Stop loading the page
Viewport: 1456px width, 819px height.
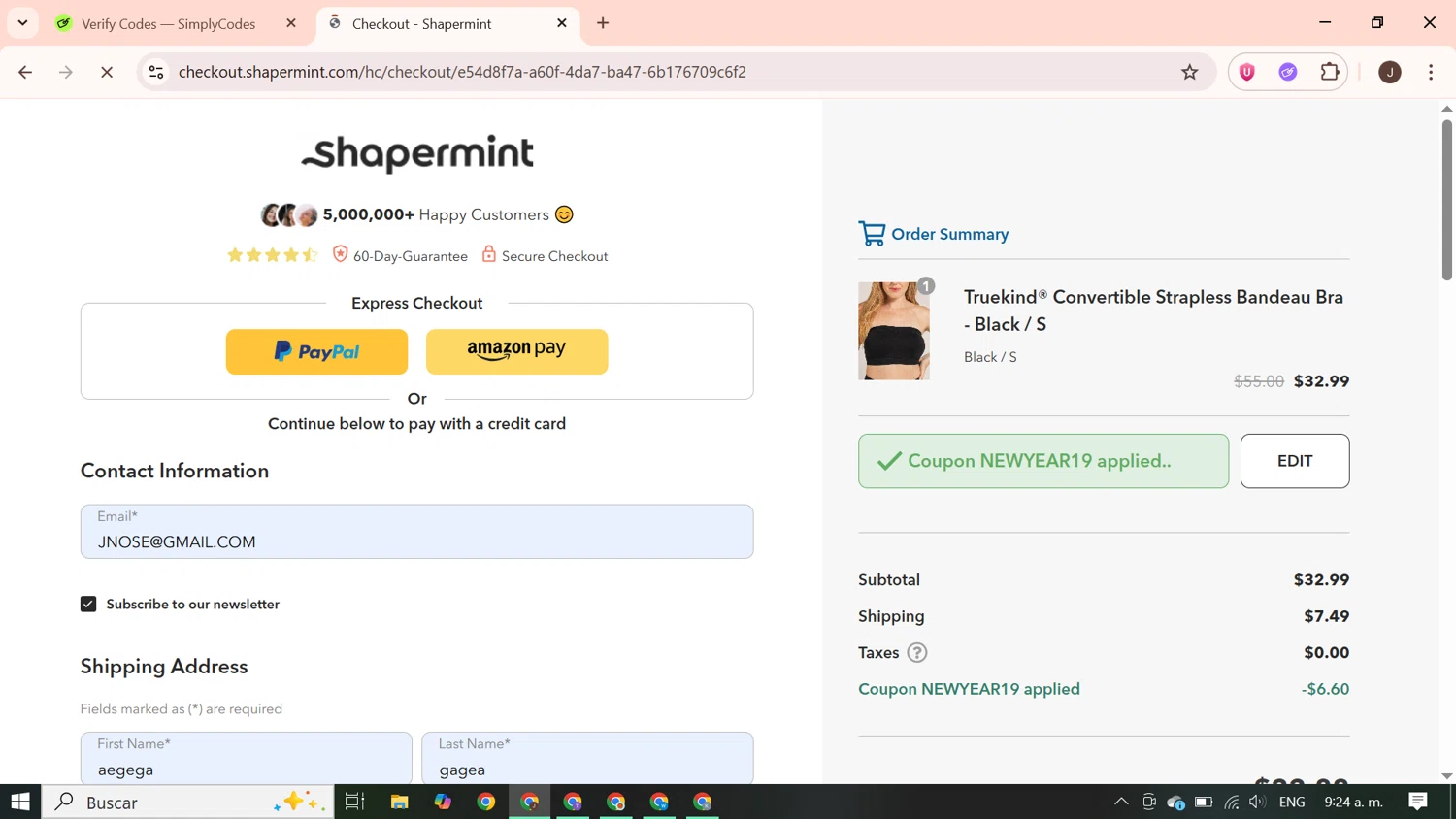click(107, 72)
